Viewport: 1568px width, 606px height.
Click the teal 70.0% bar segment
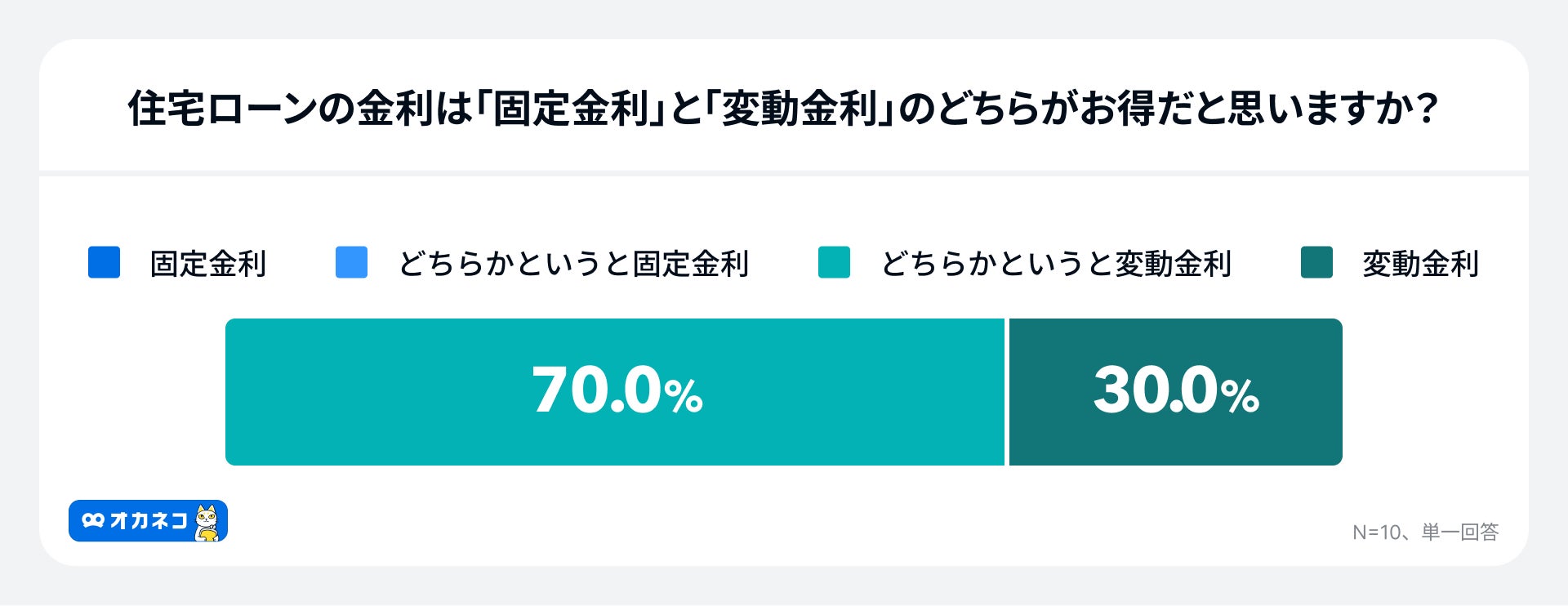point(615,392)
